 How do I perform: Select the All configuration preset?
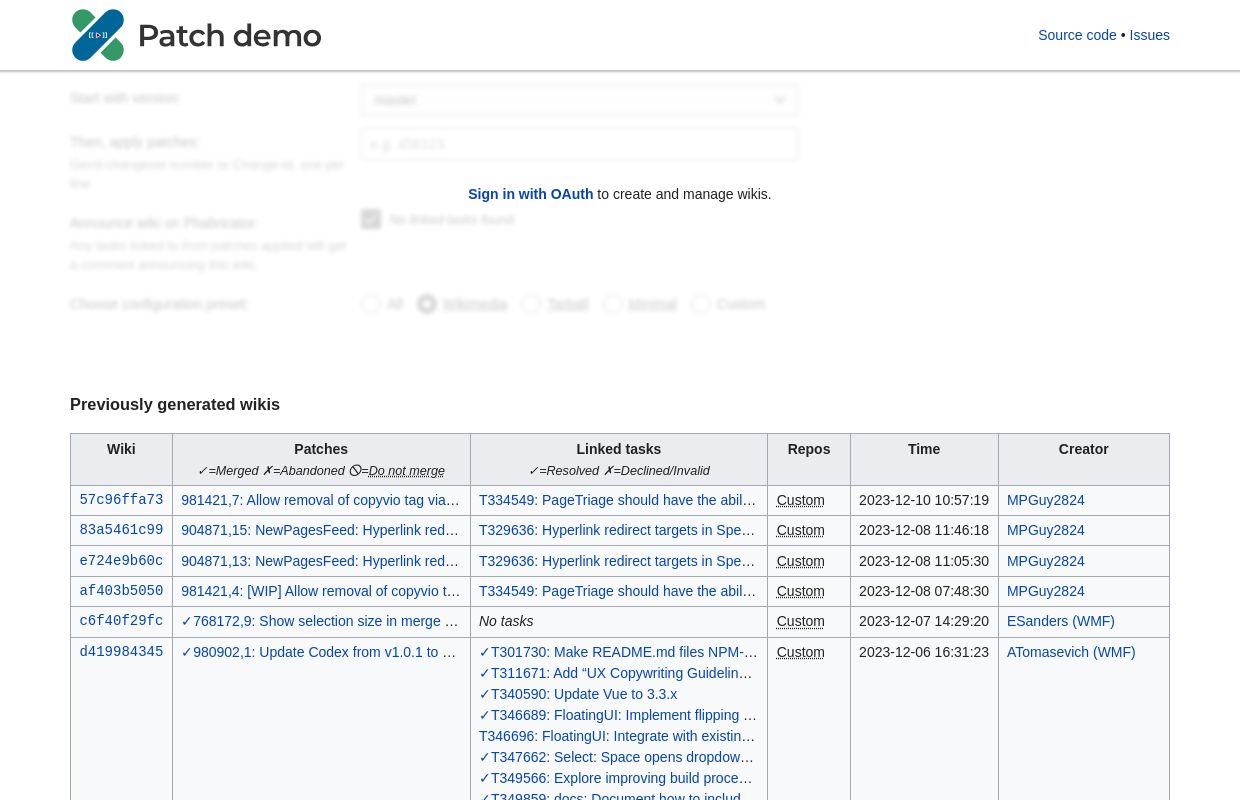pos(371,304)
